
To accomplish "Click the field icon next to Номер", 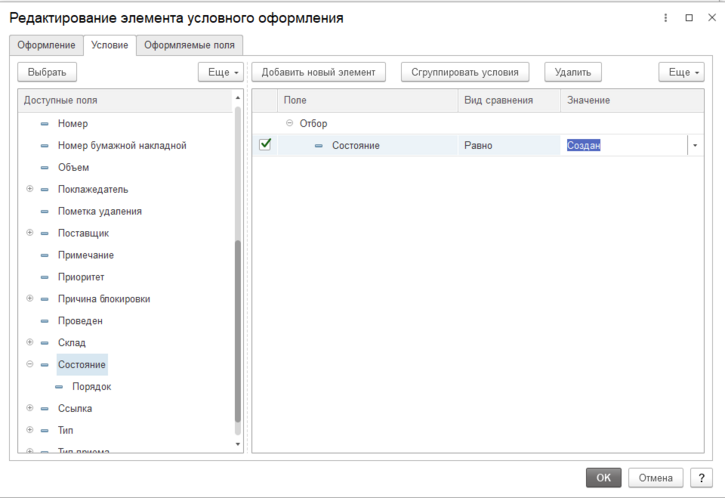I will pos(44,124).
